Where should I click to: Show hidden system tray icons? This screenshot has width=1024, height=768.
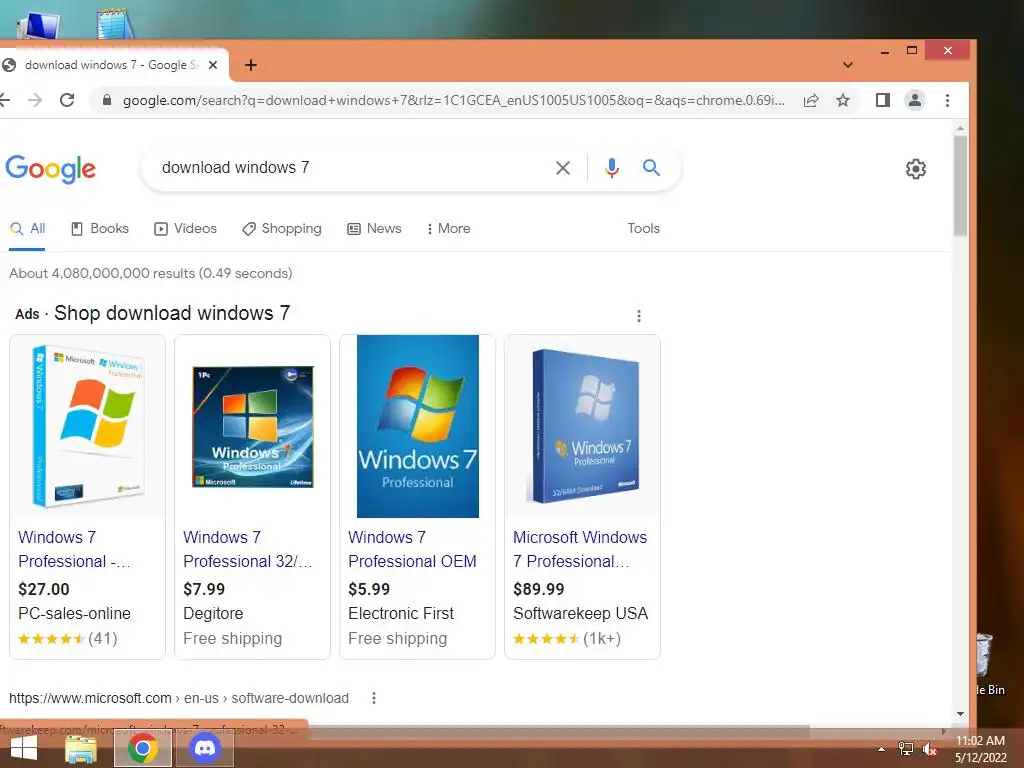[882, 748]
